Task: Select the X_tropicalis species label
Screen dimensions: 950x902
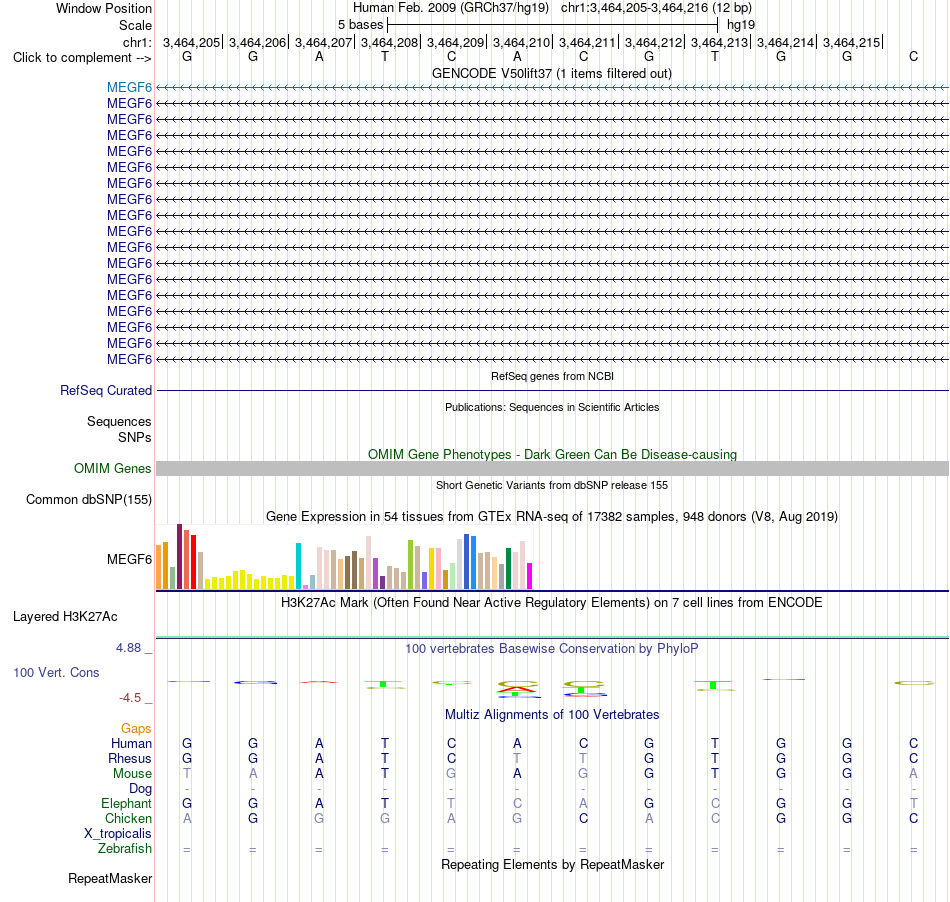Action: coord(118,834)
